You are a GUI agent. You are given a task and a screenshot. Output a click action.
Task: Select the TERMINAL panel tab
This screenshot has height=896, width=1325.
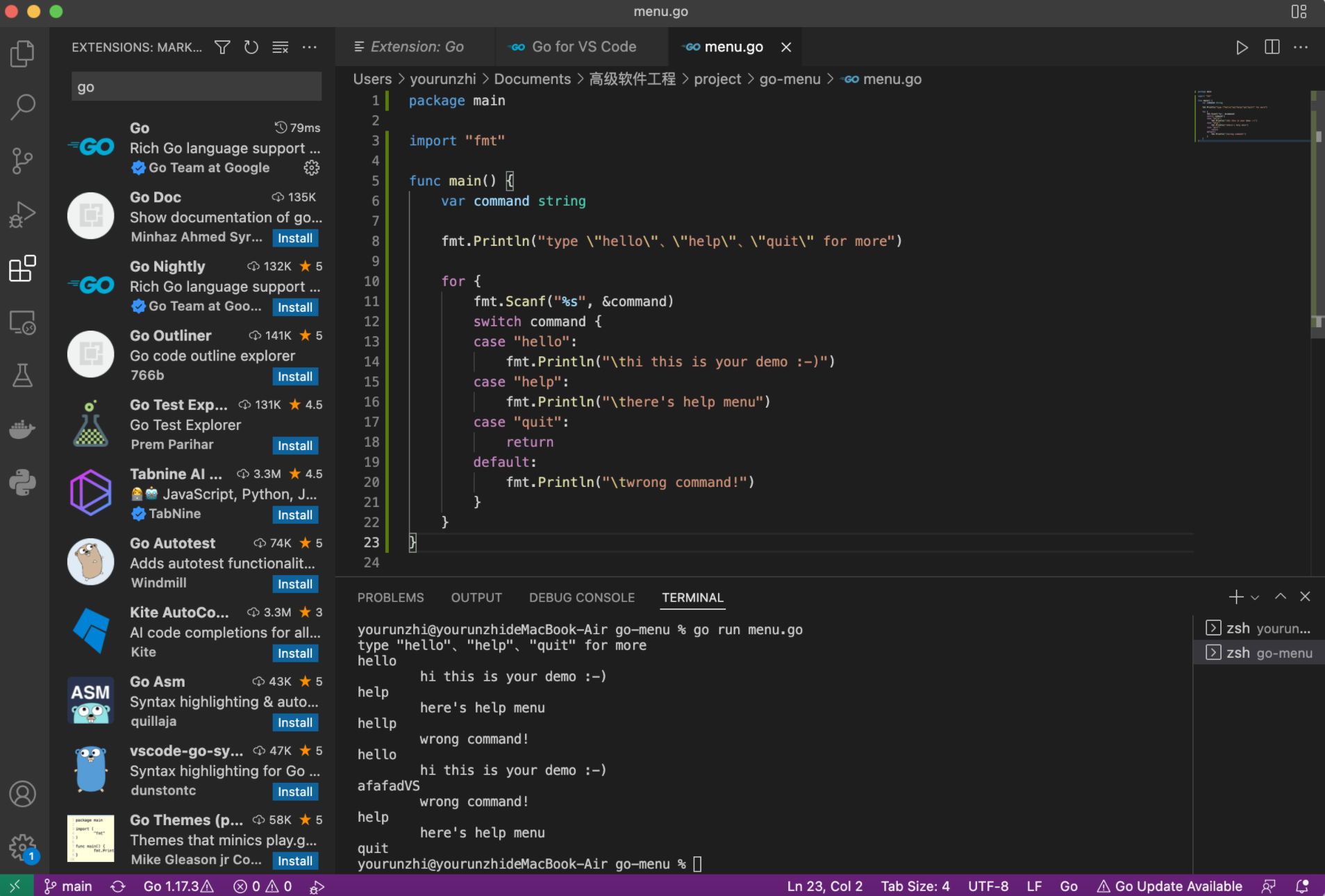(692, 597)
